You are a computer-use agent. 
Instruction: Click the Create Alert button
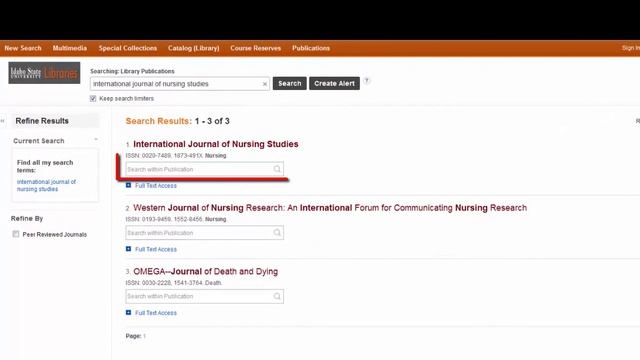pos(334,83)
